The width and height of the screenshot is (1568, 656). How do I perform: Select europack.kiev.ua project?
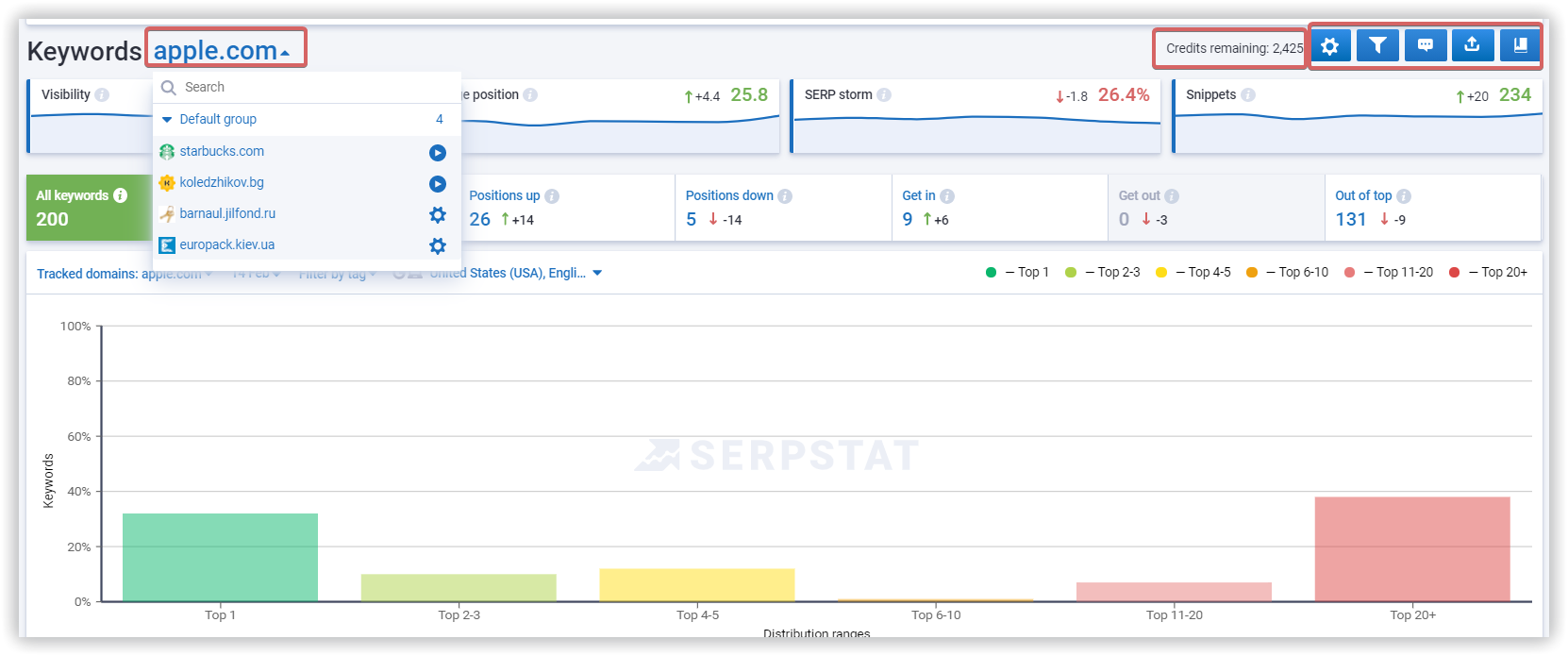tap(226, 244)
